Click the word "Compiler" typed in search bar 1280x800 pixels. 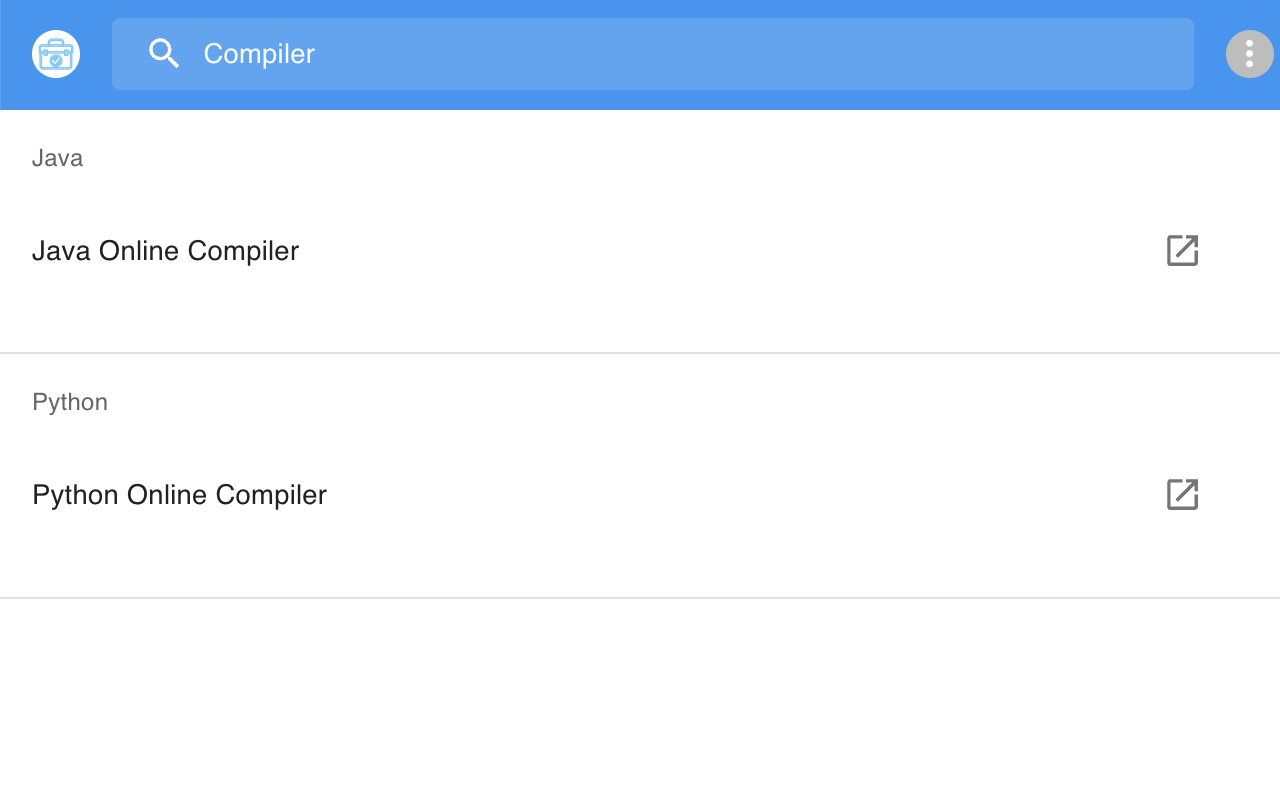259,54
